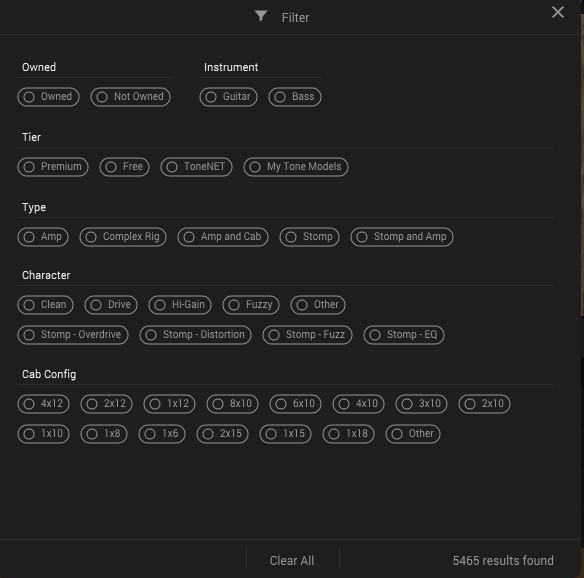584x578 pixels.
Task: Close the Filter panel
Action: click(x=558, y=12)
